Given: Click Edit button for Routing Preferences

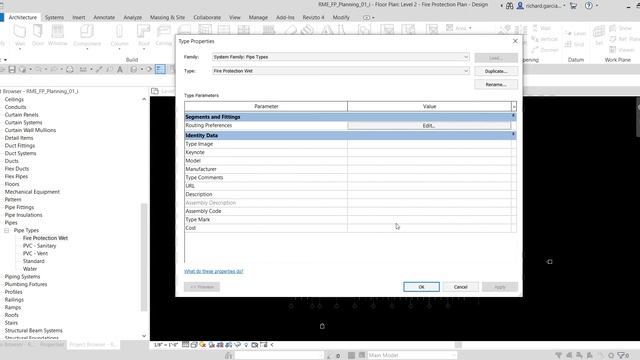Looking at the screenshot, I should [429, 126].
